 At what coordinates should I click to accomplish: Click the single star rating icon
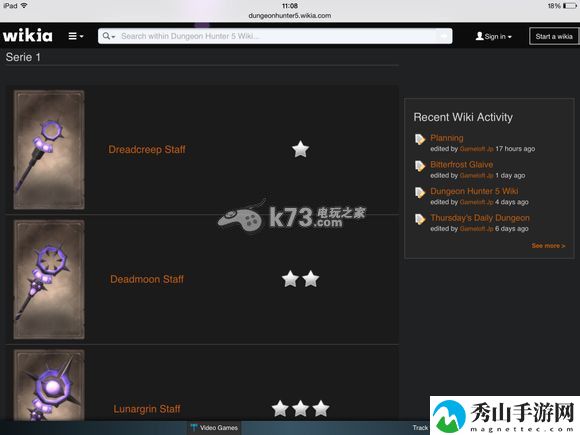pyautogui.click(x=300, y=149)
